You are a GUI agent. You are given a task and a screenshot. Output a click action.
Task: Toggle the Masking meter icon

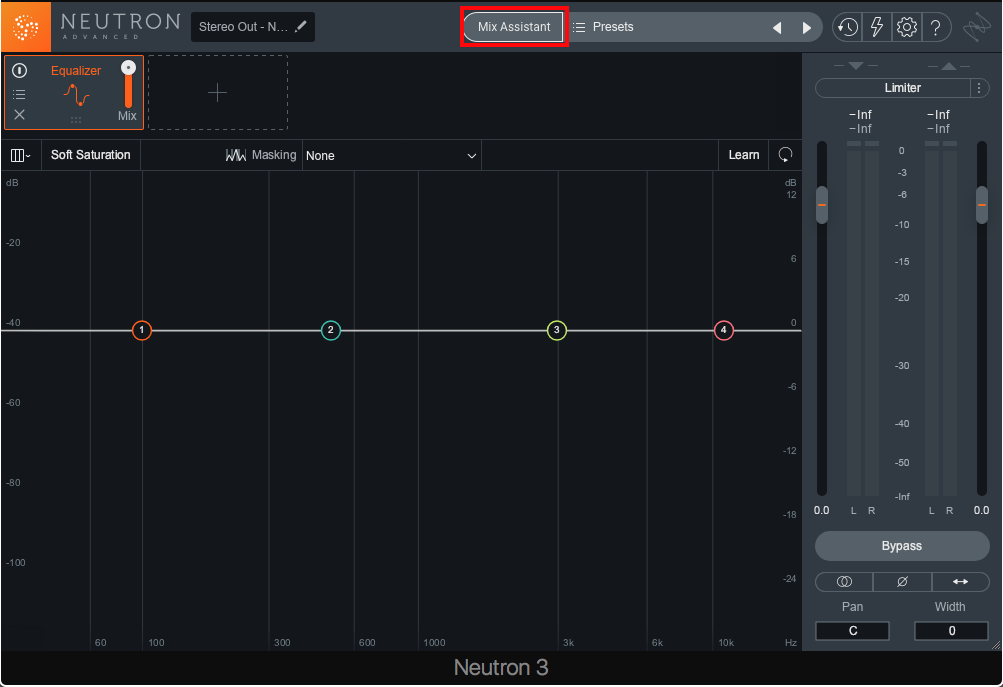coord(235,155)
